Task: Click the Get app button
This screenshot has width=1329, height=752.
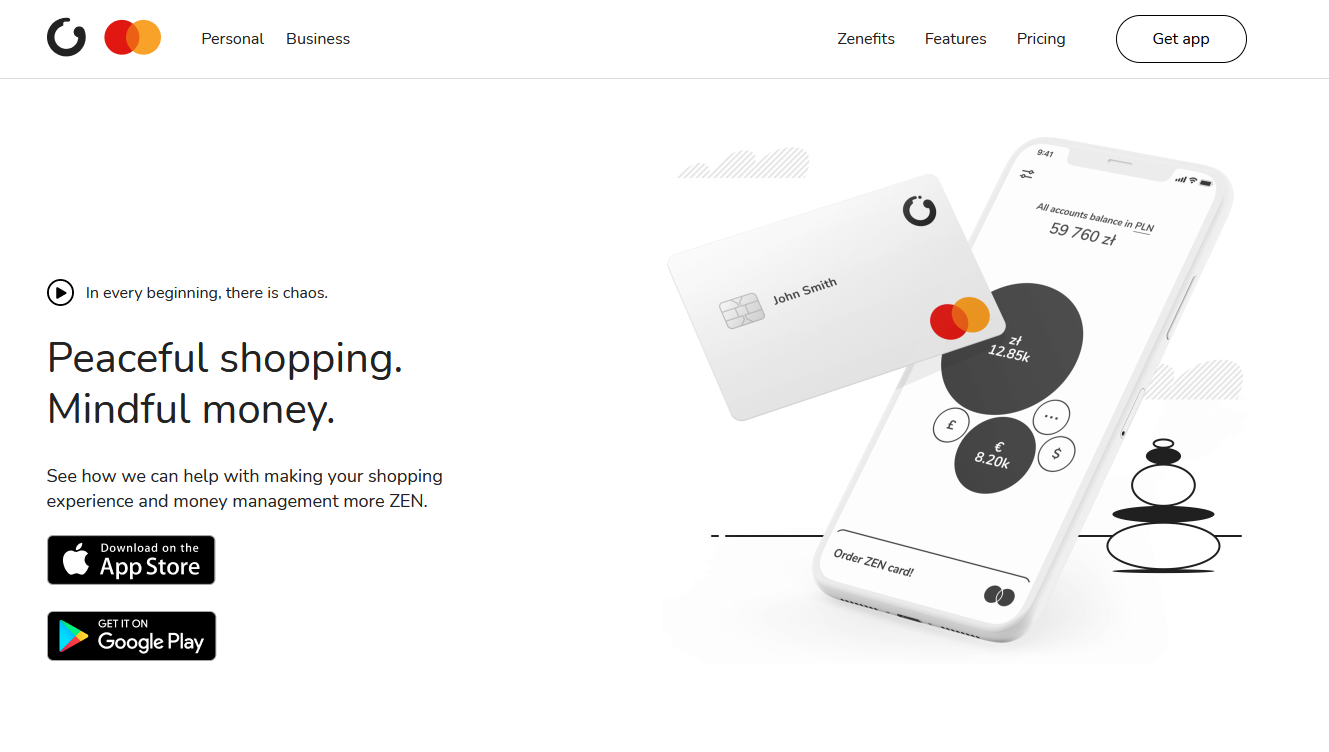Action: [x=1181, y=39]
